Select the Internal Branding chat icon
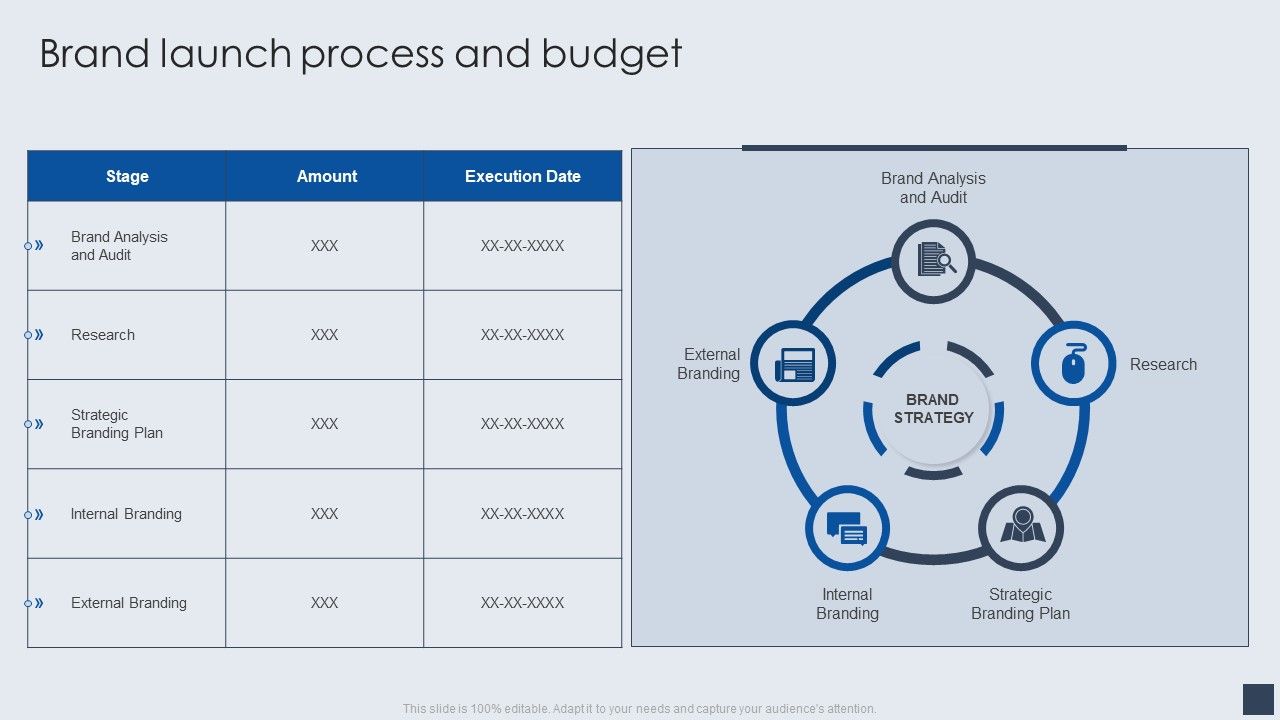This screenshot has width=1280, height=720. (x=846, y=529)
